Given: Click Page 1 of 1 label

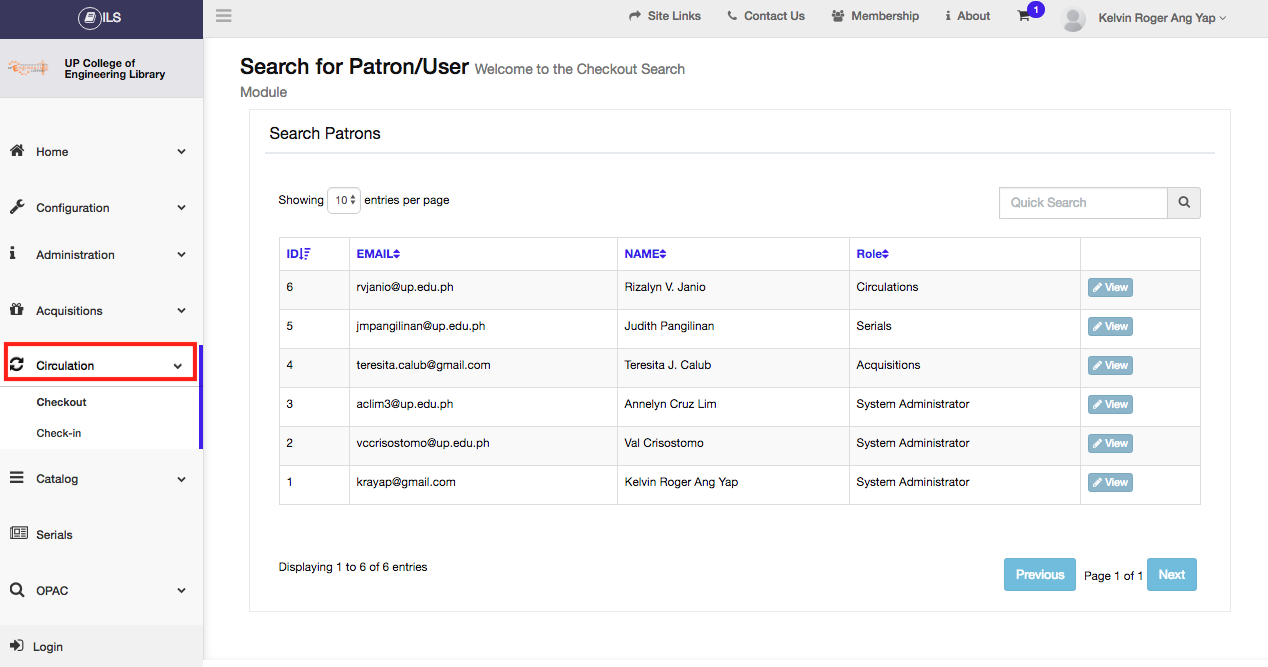Looking at the screenshot, I should 1113,576.
